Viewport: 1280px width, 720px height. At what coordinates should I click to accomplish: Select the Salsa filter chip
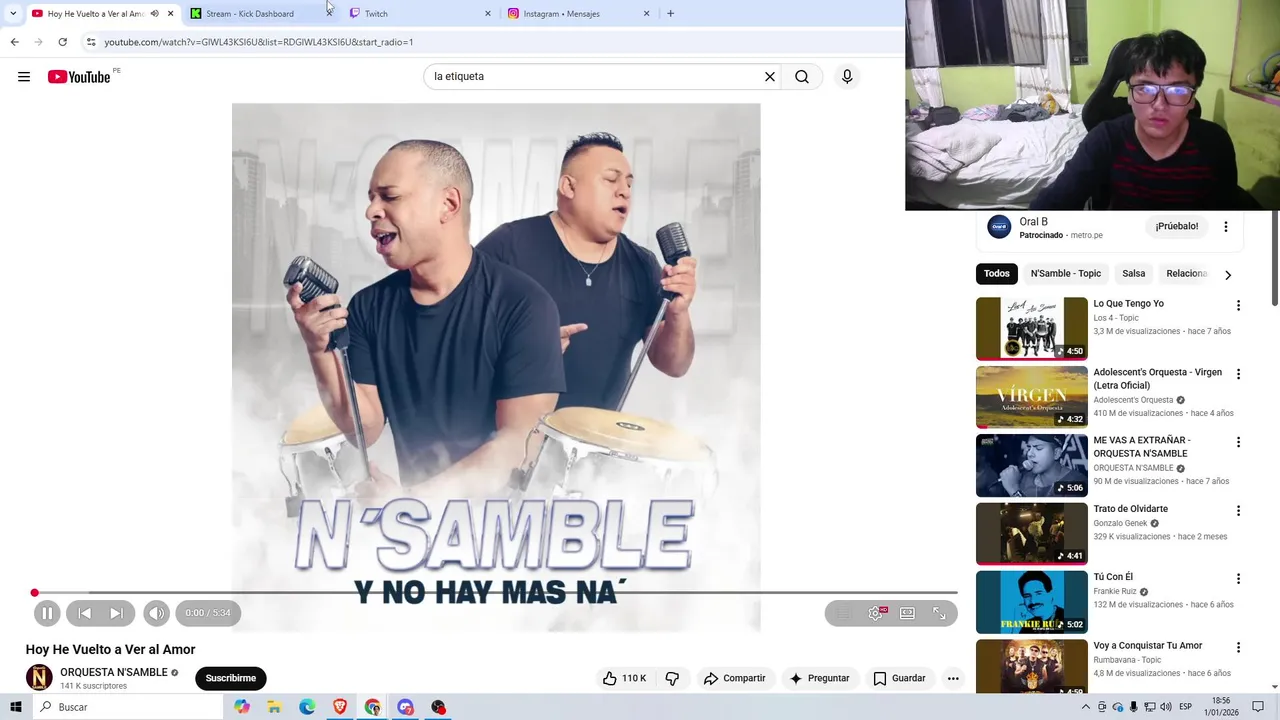[1134, 274]
